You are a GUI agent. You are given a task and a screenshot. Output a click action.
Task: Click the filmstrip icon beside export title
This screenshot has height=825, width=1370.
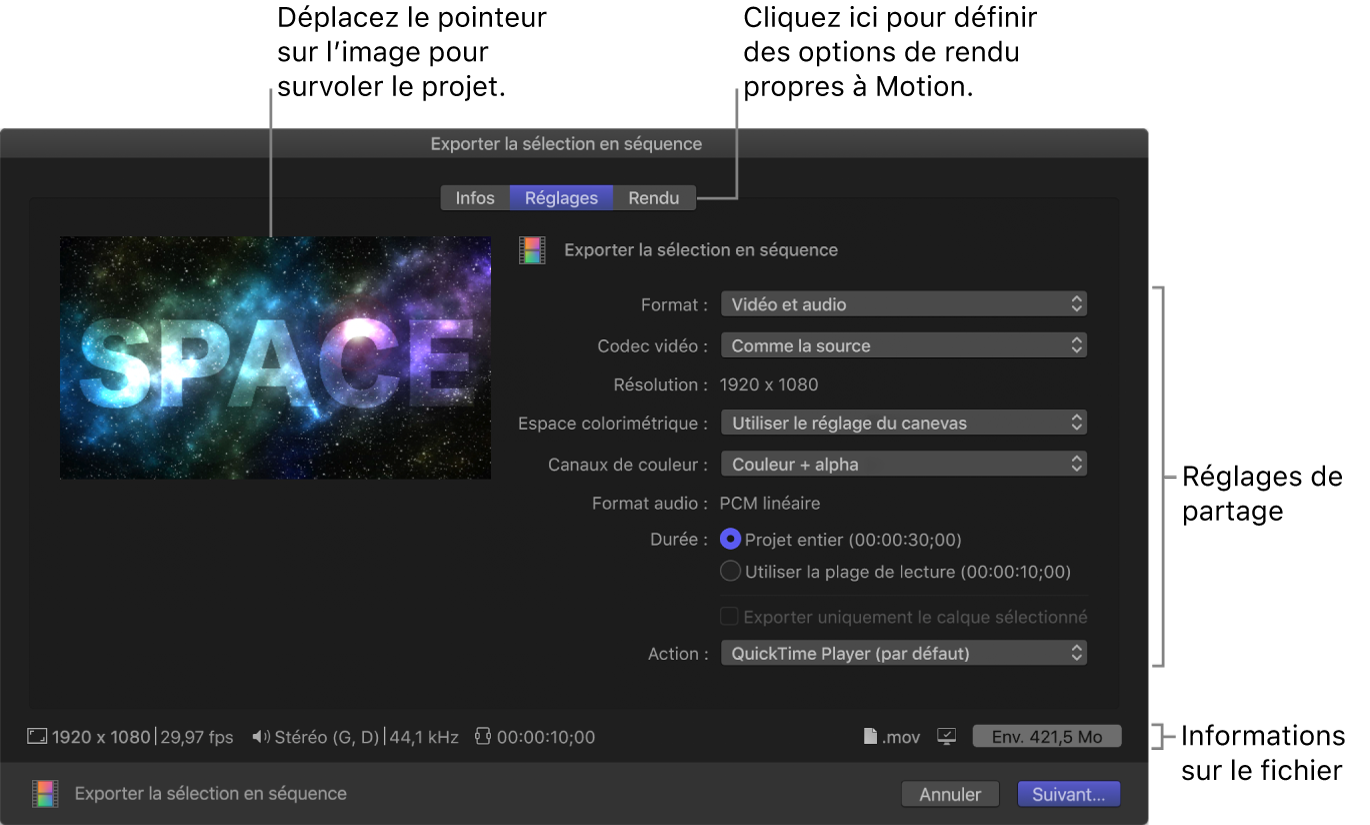tap(532, 250)
